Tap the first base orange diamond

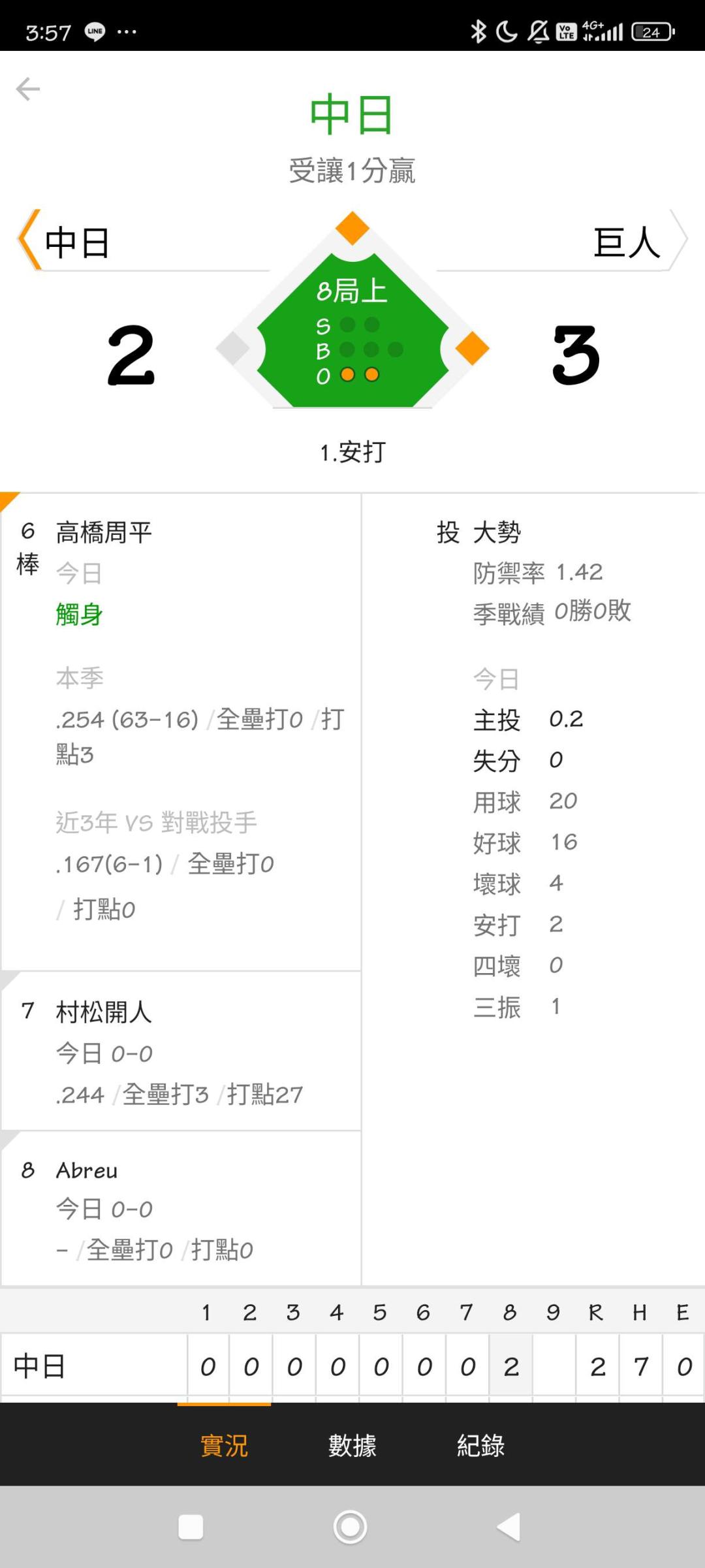[472, 347]
